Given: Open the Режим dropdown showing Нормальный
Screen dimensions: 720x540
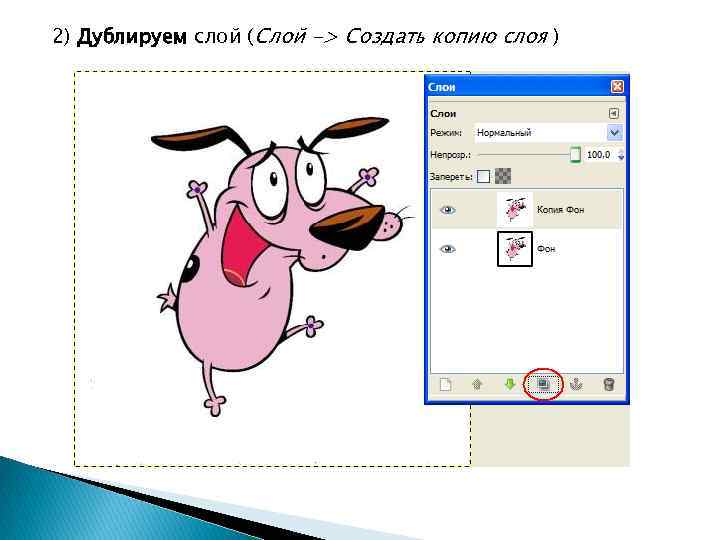Looking at the screenshot, I should pyautogui.click(x=548, y=133).
